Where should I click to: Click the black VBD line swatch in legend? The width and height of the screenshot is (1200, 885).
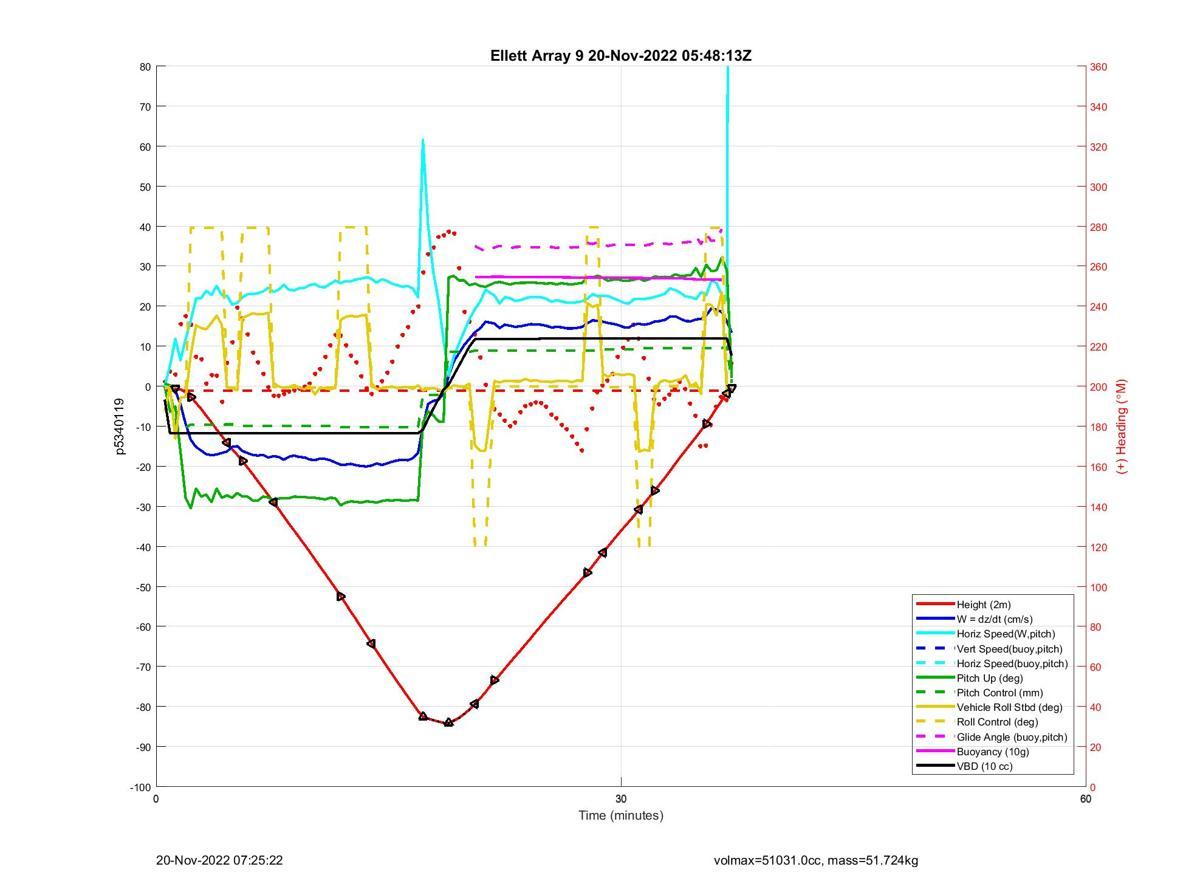click(934, 766)
